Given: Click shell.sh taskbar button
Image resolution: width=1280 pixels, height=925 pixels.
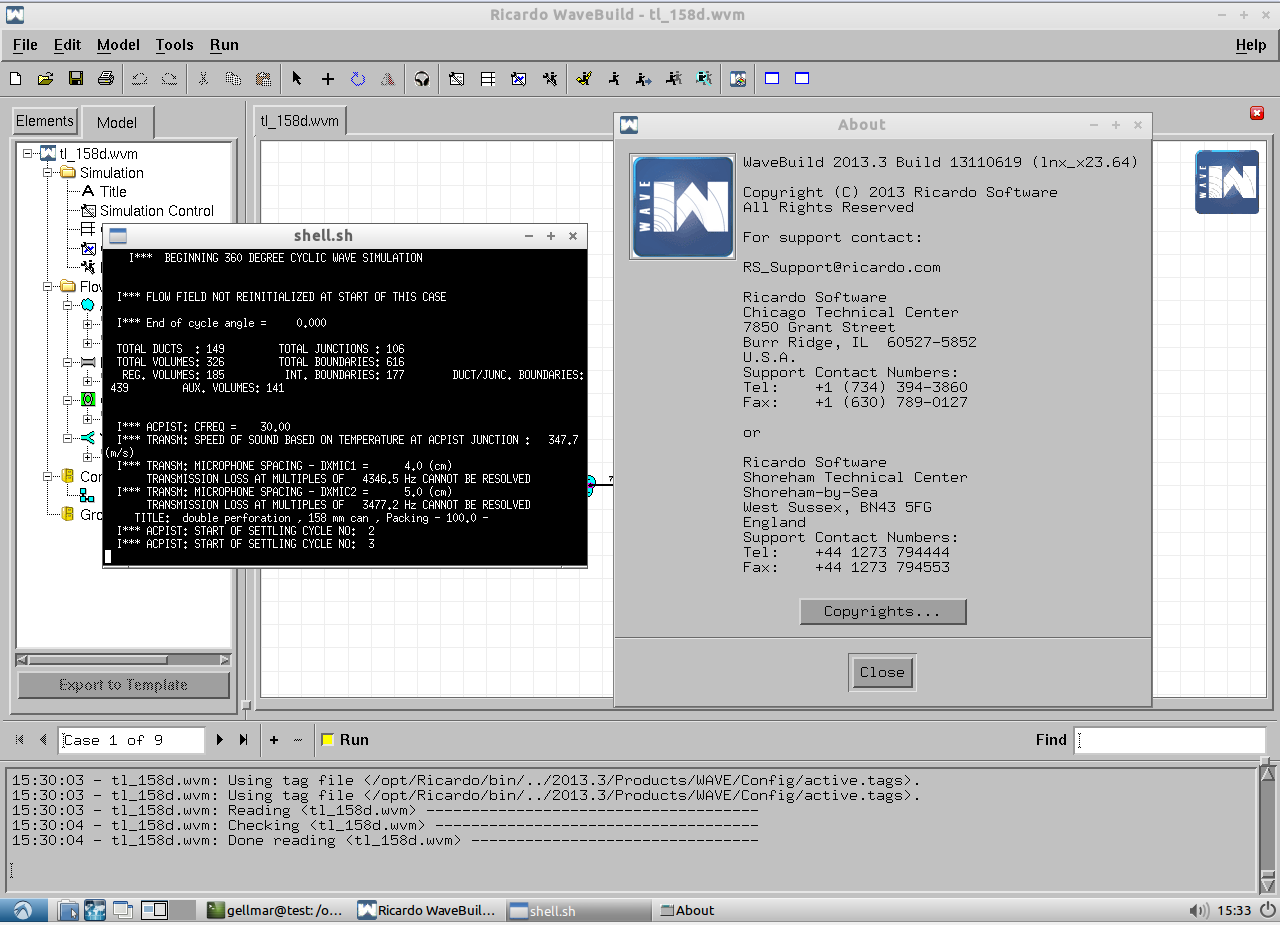Looking at the screenshot, I should tap(578, 910).
